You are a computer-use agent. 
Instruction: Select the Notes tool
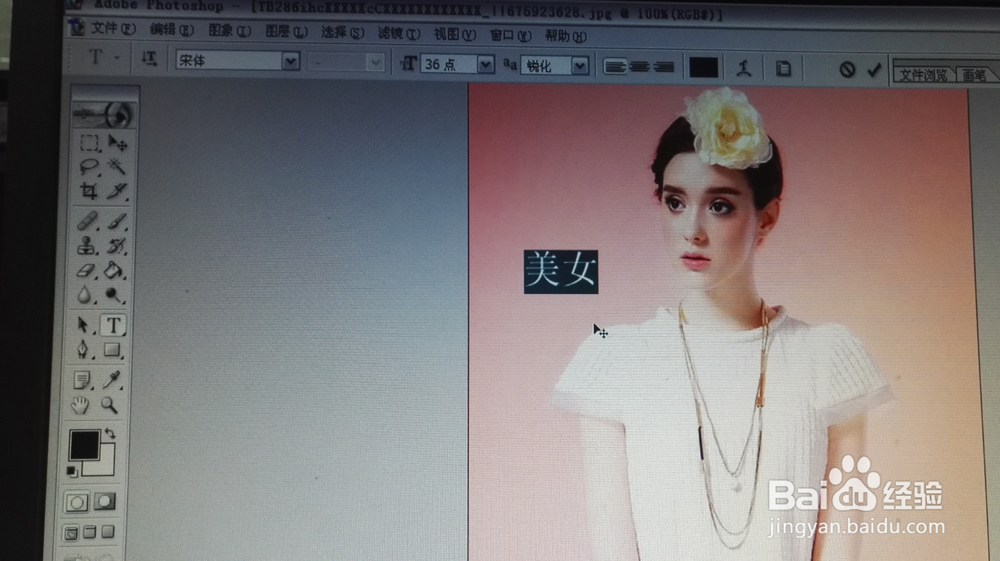click(82, 380)
